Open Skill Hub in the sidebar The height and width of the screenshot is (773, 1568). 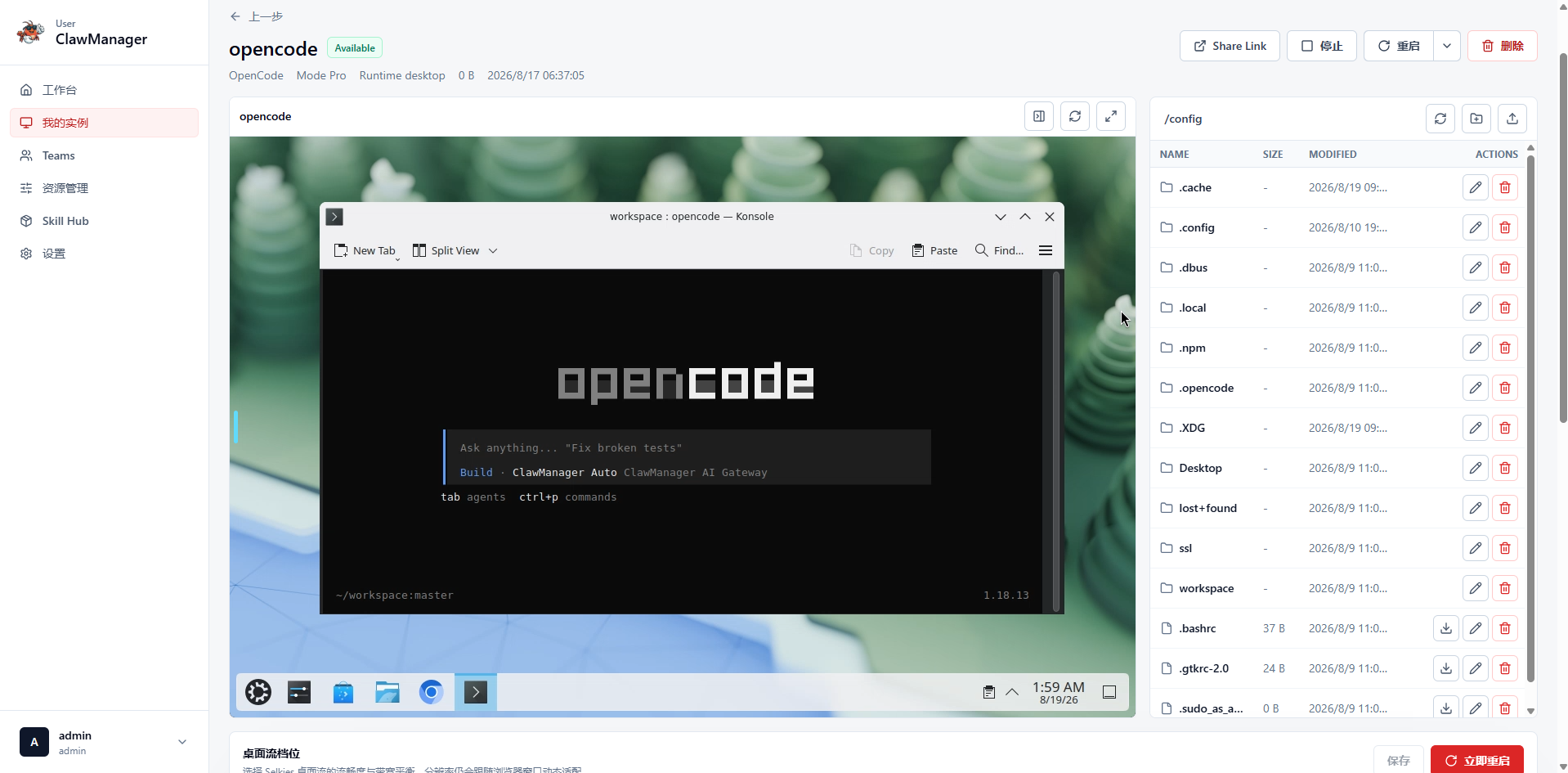(x=104, y=221)
